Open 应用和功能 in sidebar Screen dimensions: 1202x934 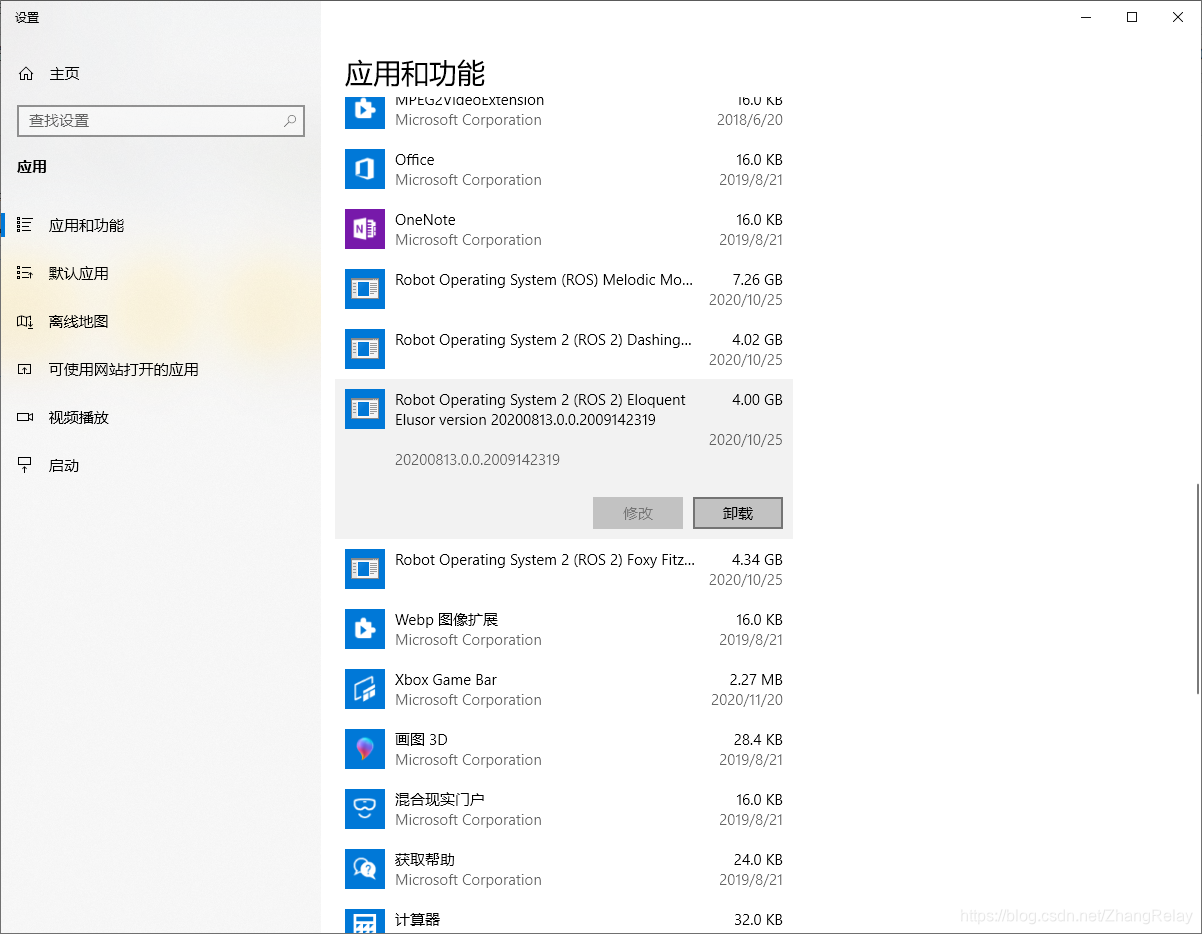tap(160, 225)
